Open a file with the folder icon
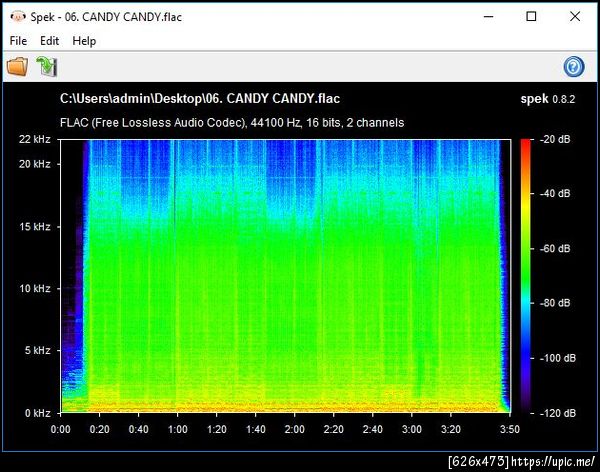This screenshot has width=600, height=472. point(18,66)
